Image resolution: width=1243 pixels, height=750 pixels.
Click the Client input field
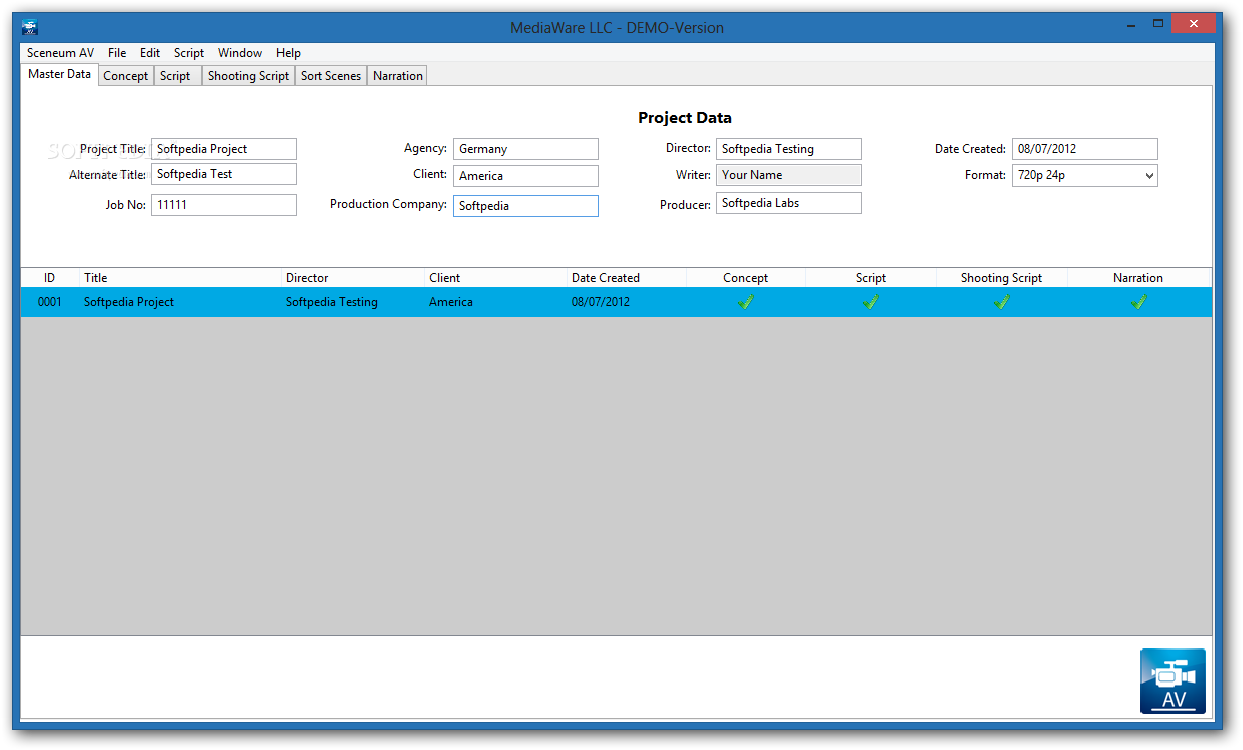pyautogui.click(x=526, y=176)
